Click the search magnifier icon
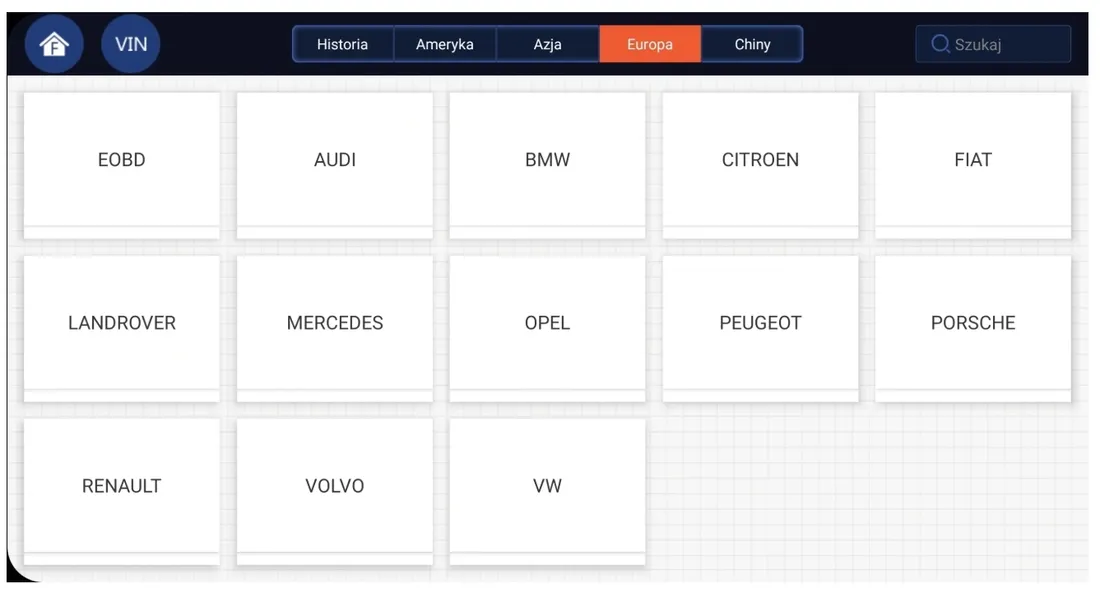The image size is (1100, 592). (x=940, y=44)
